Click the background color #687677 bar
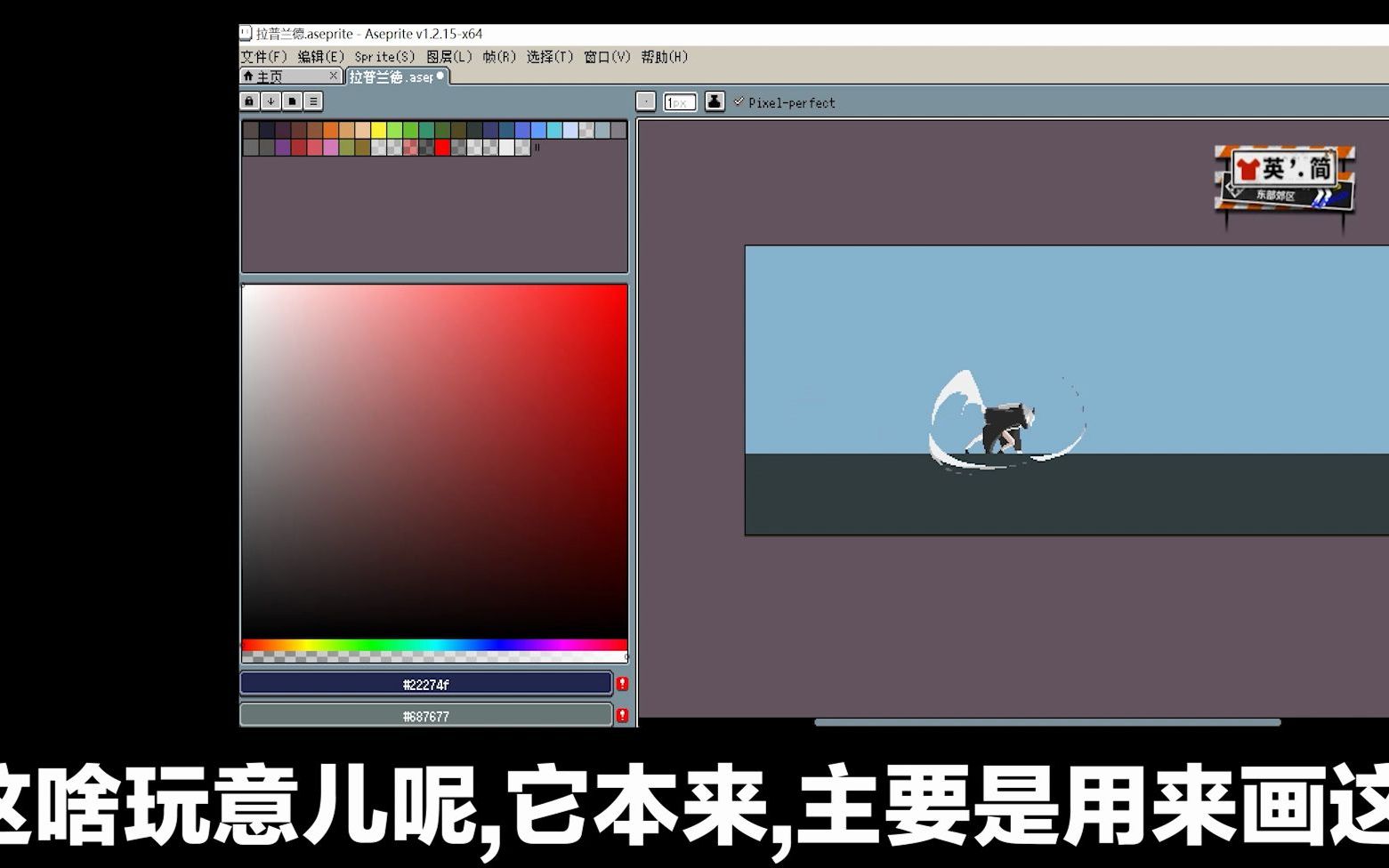The image size is (1389, 868). (x=426, y=716)
